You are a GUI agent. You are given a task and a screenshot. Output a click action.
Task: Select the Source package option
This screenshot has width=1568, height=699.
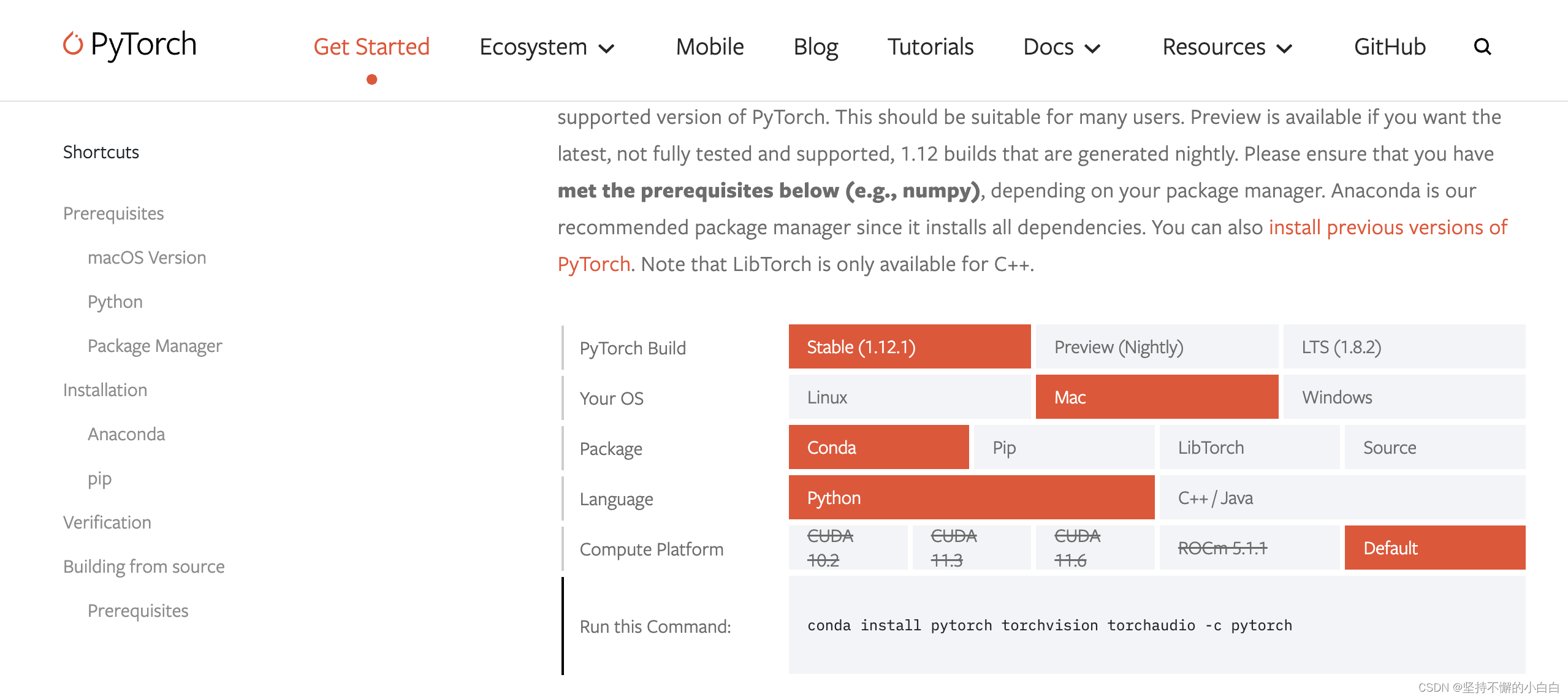[1435, 448]
